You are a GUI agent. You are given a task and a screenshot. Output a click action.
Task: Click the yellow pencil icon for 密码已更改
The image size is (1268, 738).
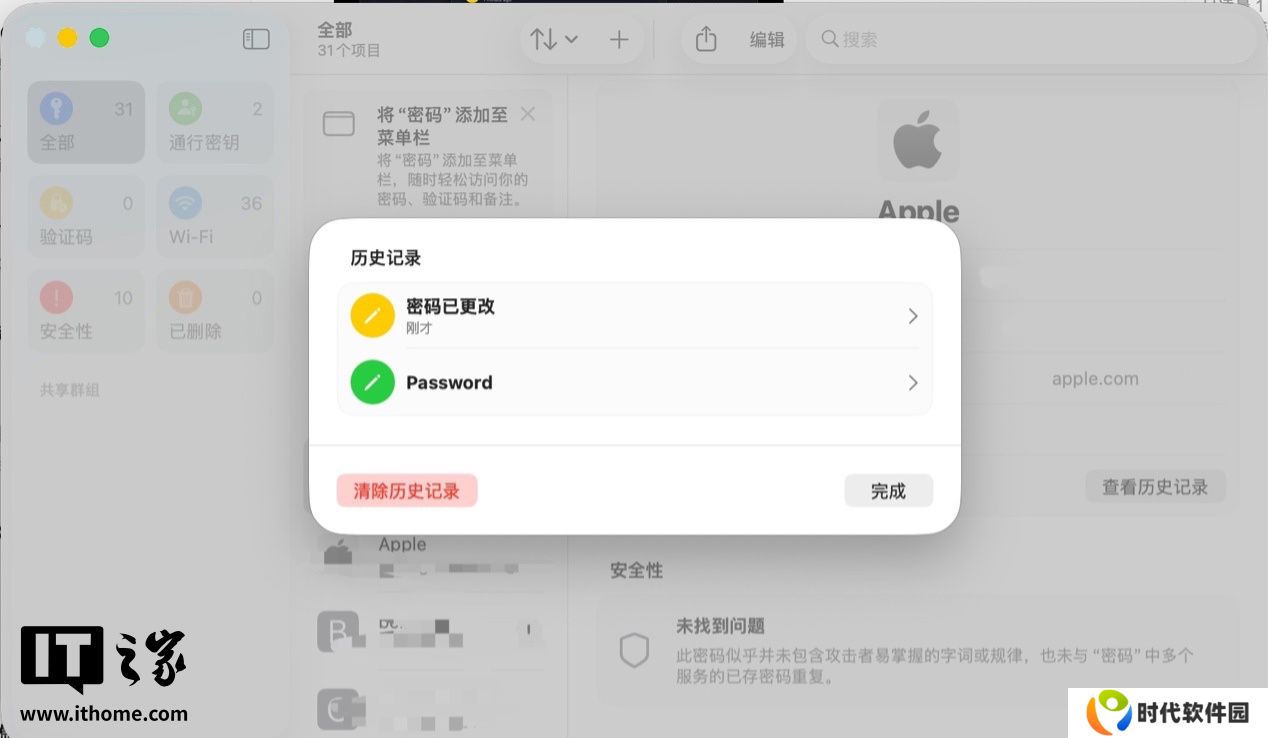point(372,315)
